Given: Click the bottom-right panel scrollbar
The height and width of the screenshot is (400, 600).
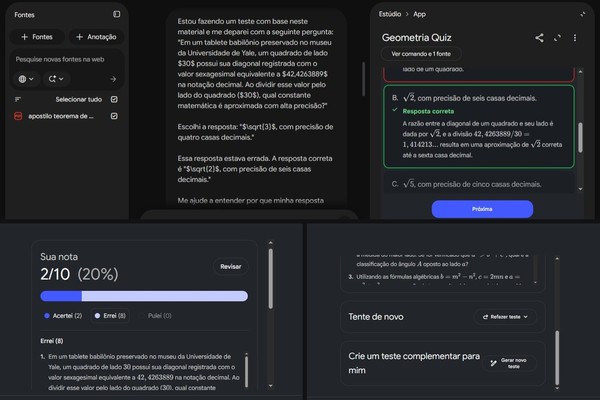Looking at the screenshot, I should (557, 358).
